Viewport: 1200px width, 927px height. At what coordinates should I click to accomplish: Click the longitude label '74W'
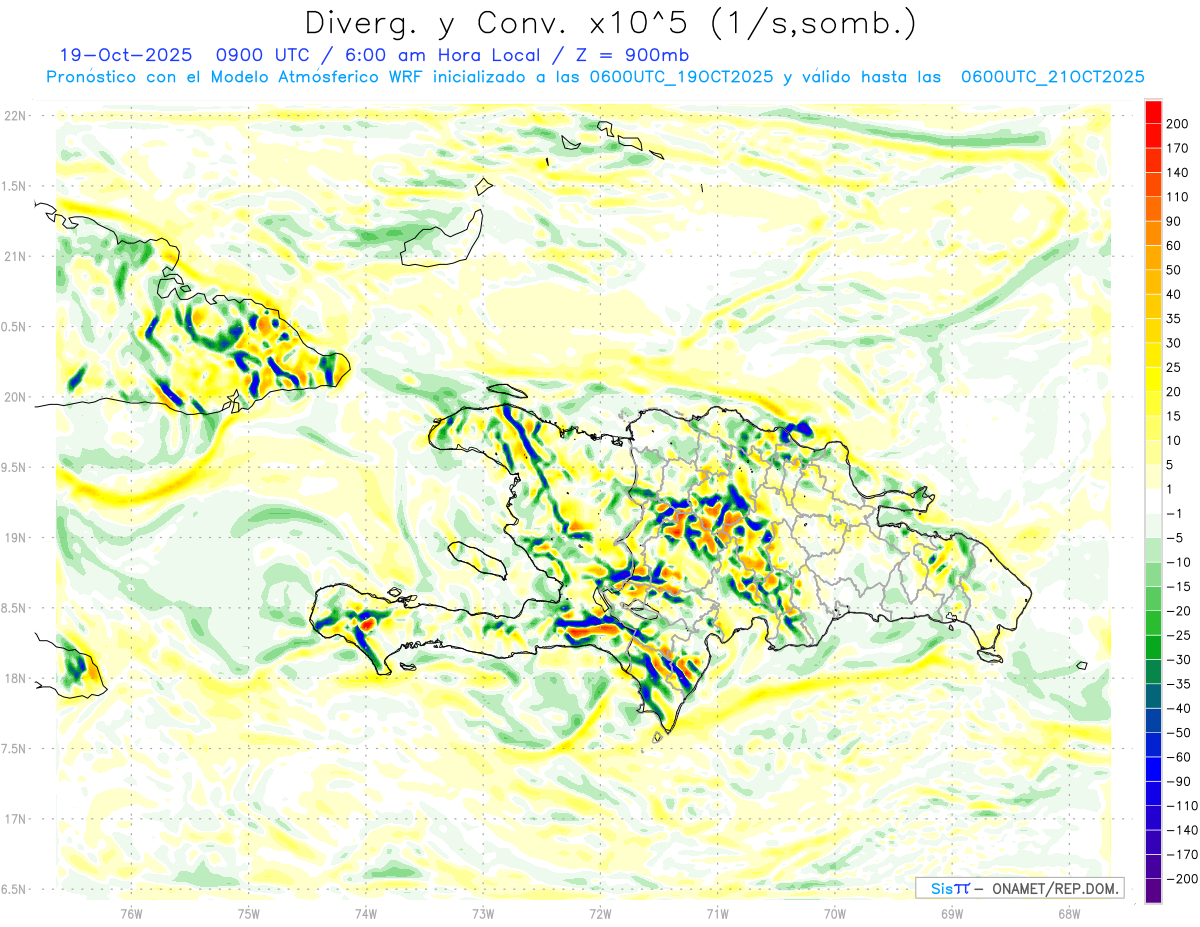[366, 913]
